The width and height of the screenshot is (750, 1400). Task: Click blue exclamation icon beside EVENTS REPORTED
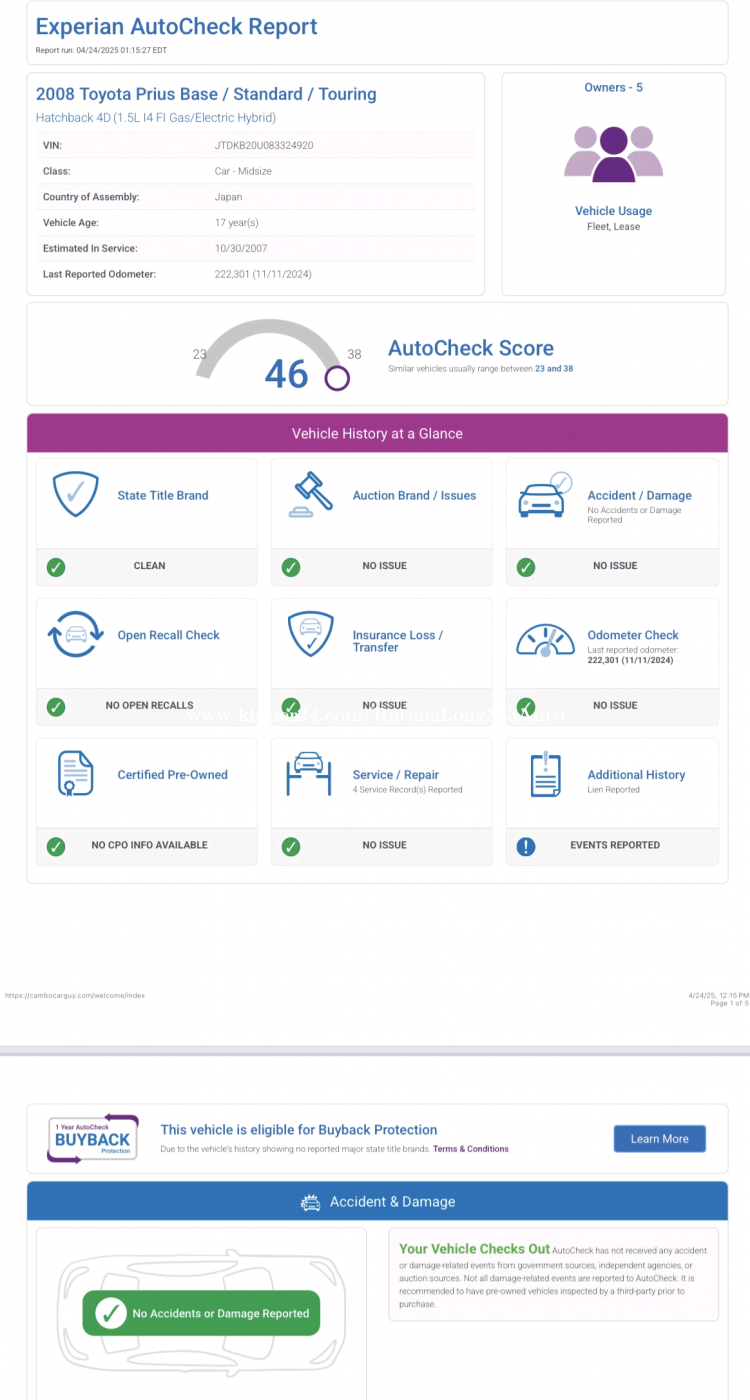point(526,847)
